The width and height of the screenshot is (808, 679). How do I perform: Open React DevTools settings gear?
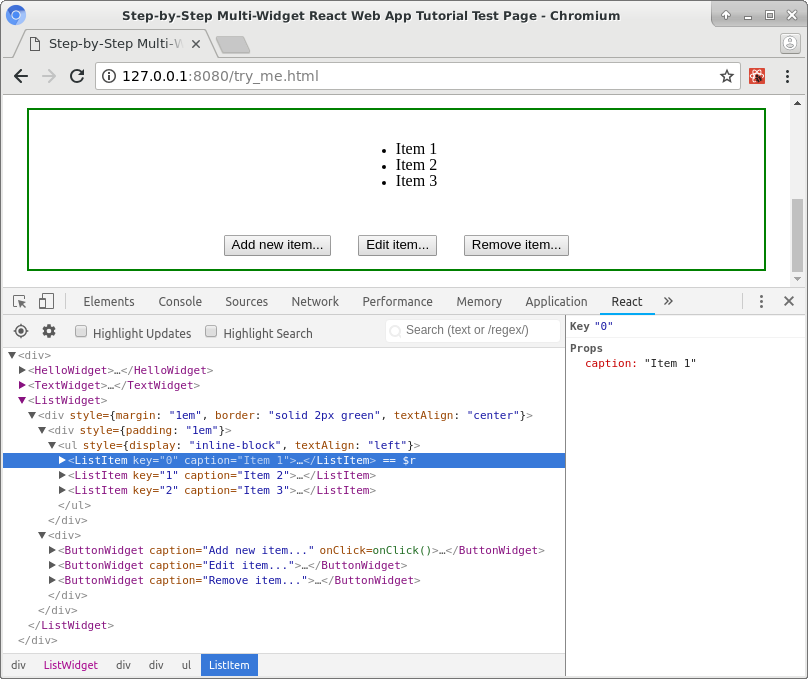pos(49,331)
